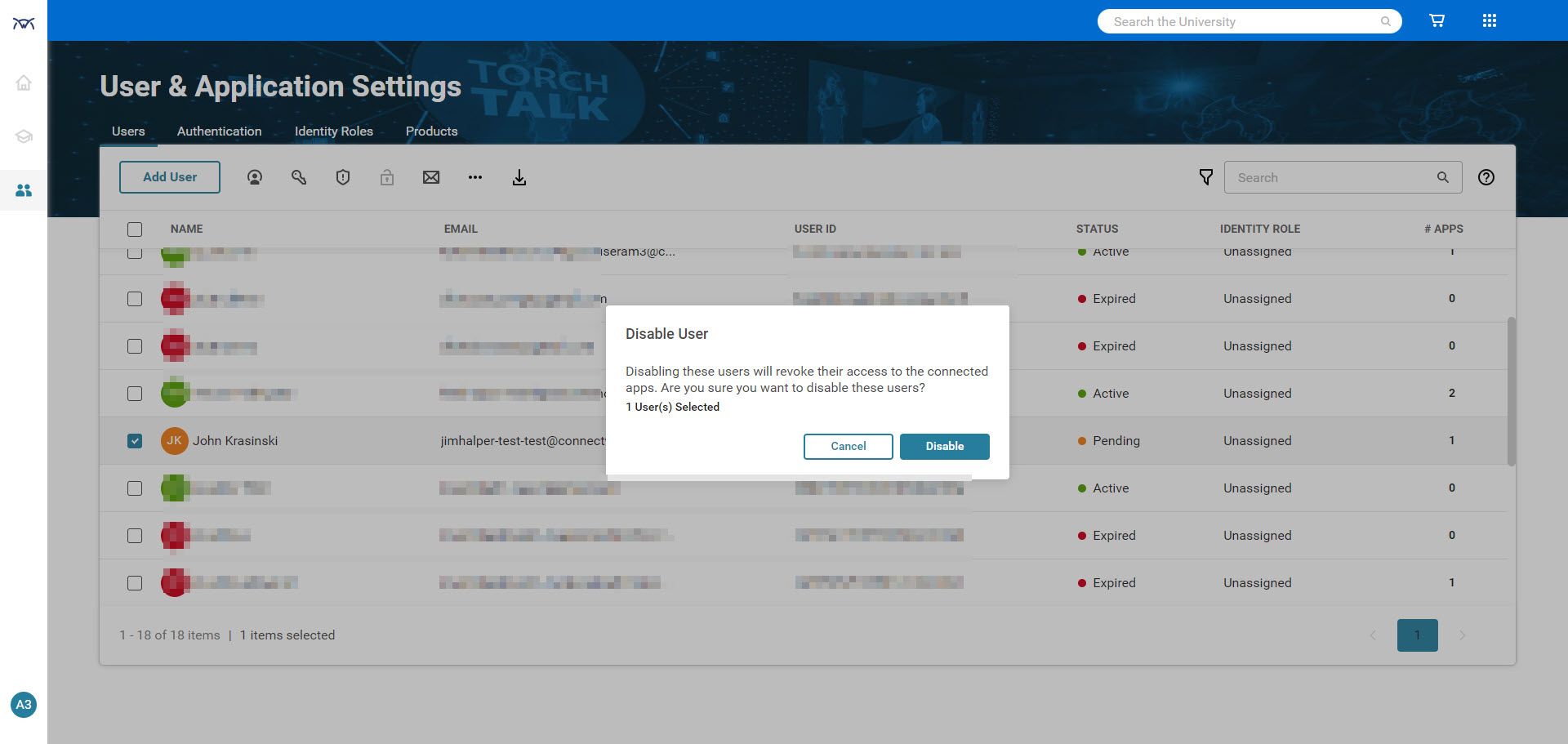Click the envelope email icon in toolbar
This screenshot has height=744, width=1568.
point(431,177)
